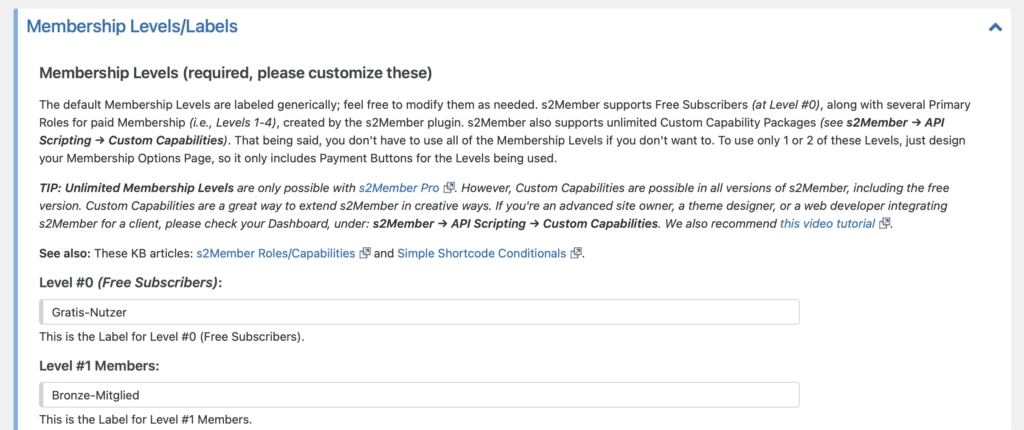1024x430 pixels.
Task: Click external-link icon after Roles/Capabilities link
Action: (x=365, y=254)
